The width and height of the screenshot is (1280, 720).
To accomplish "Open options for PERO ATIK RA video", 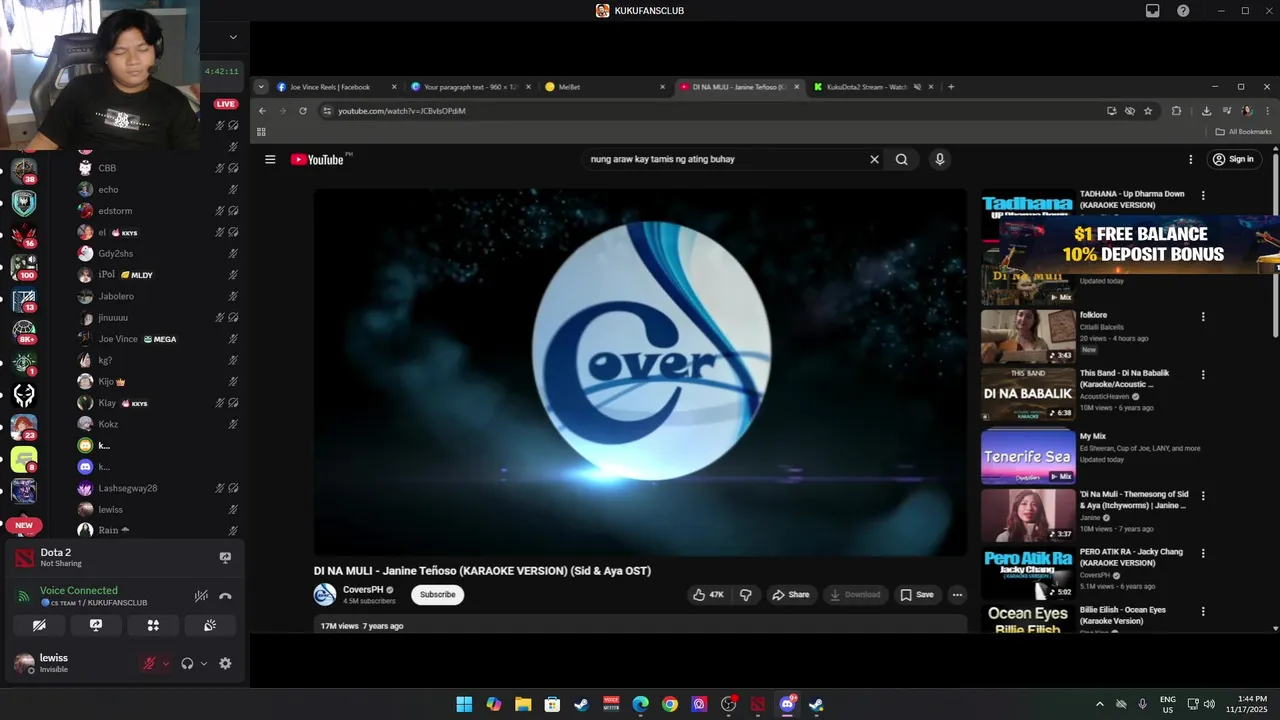I will coord(1203,553).
